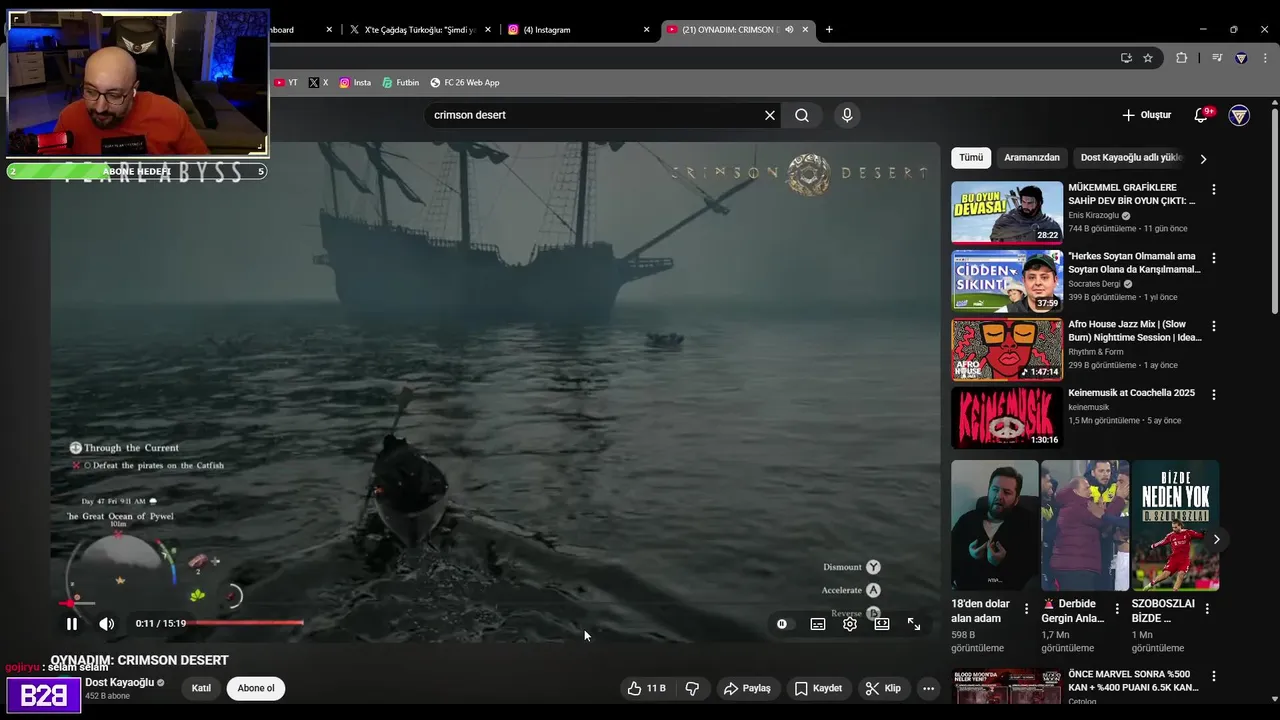Select the Dost Kayaoğlu filter chip
1280x720 pixels.
coord(1131,158)
